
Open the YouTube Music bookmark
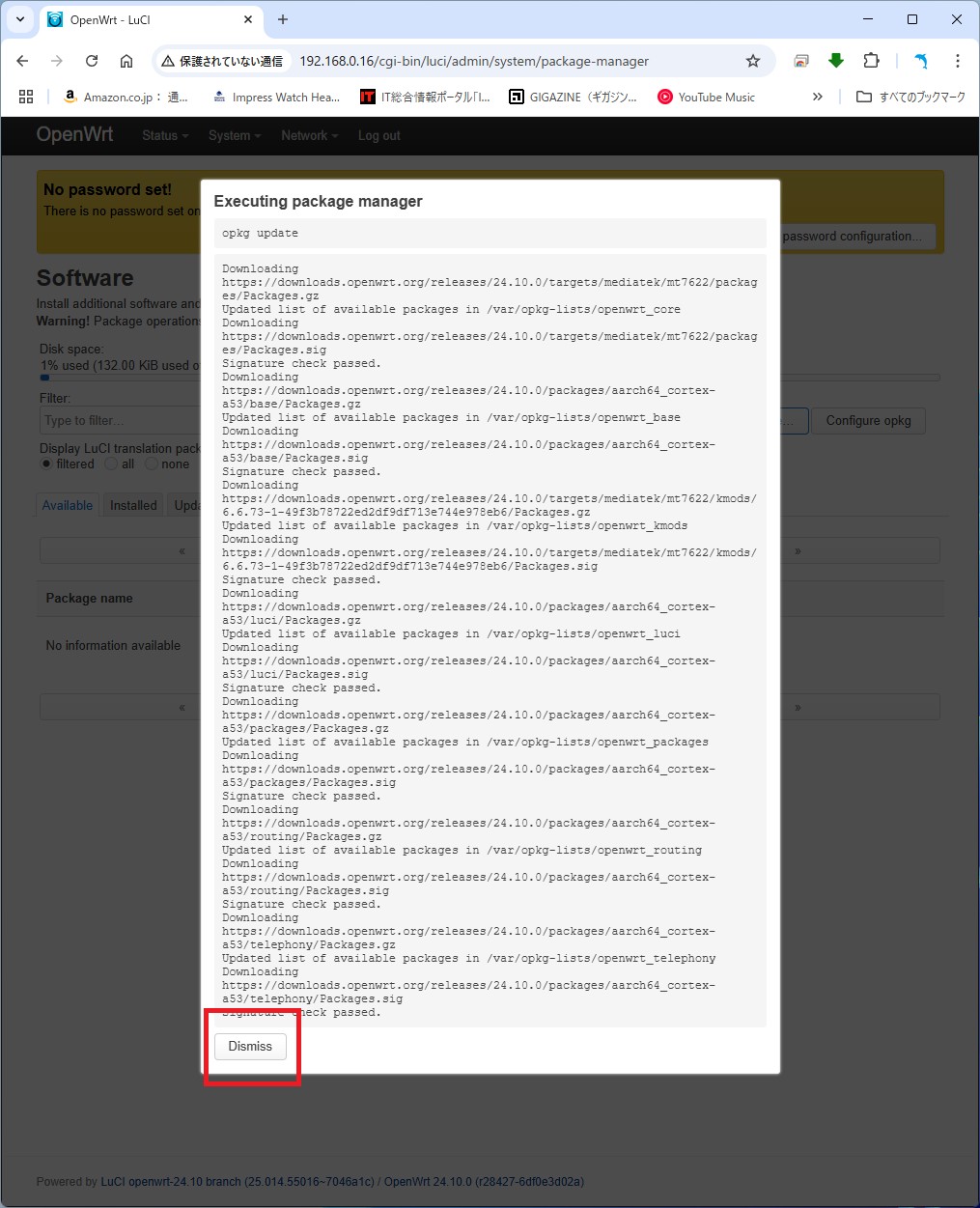click(706, 97)
